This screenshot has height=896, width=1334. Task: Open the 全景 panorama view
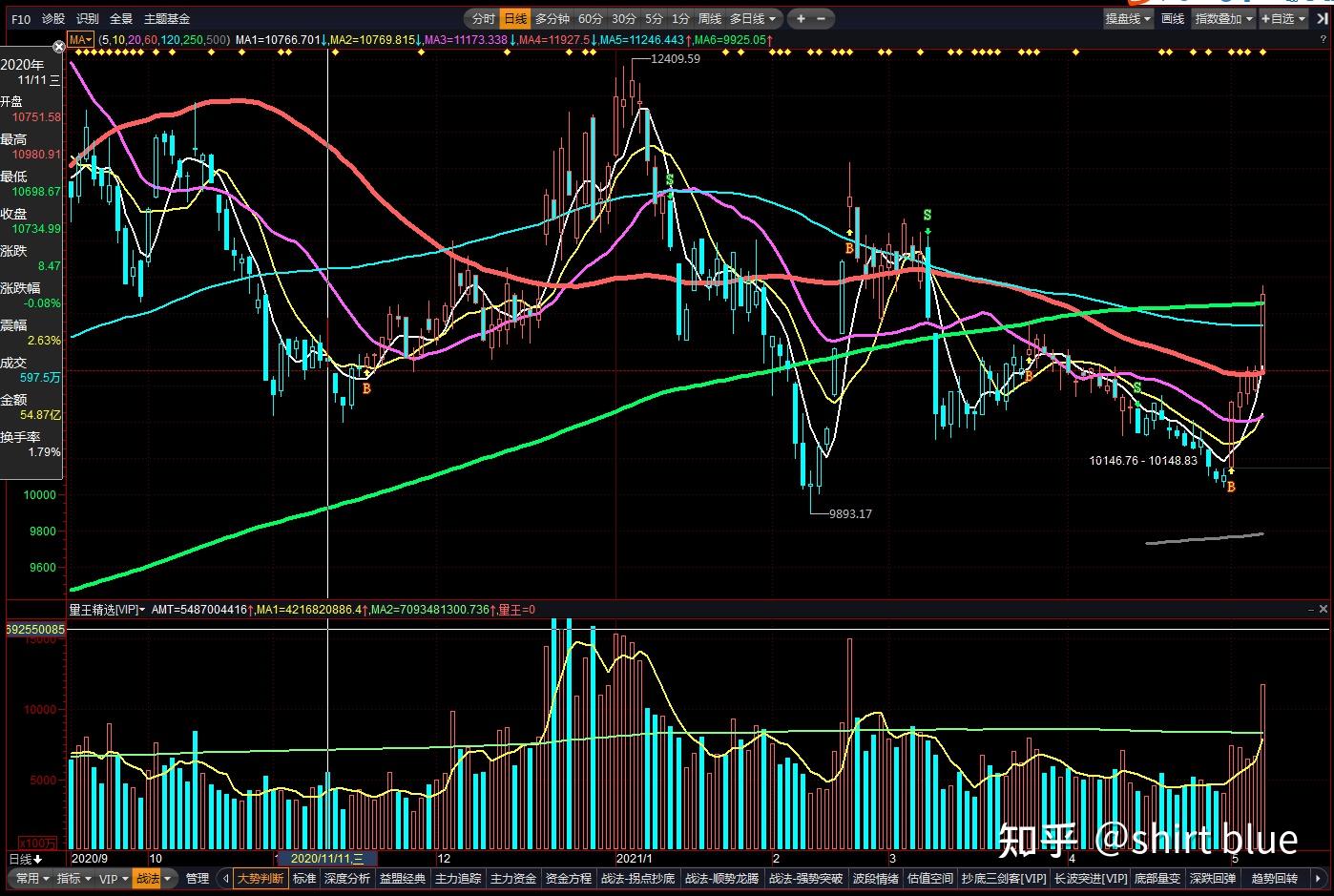[x=121, y=18]
